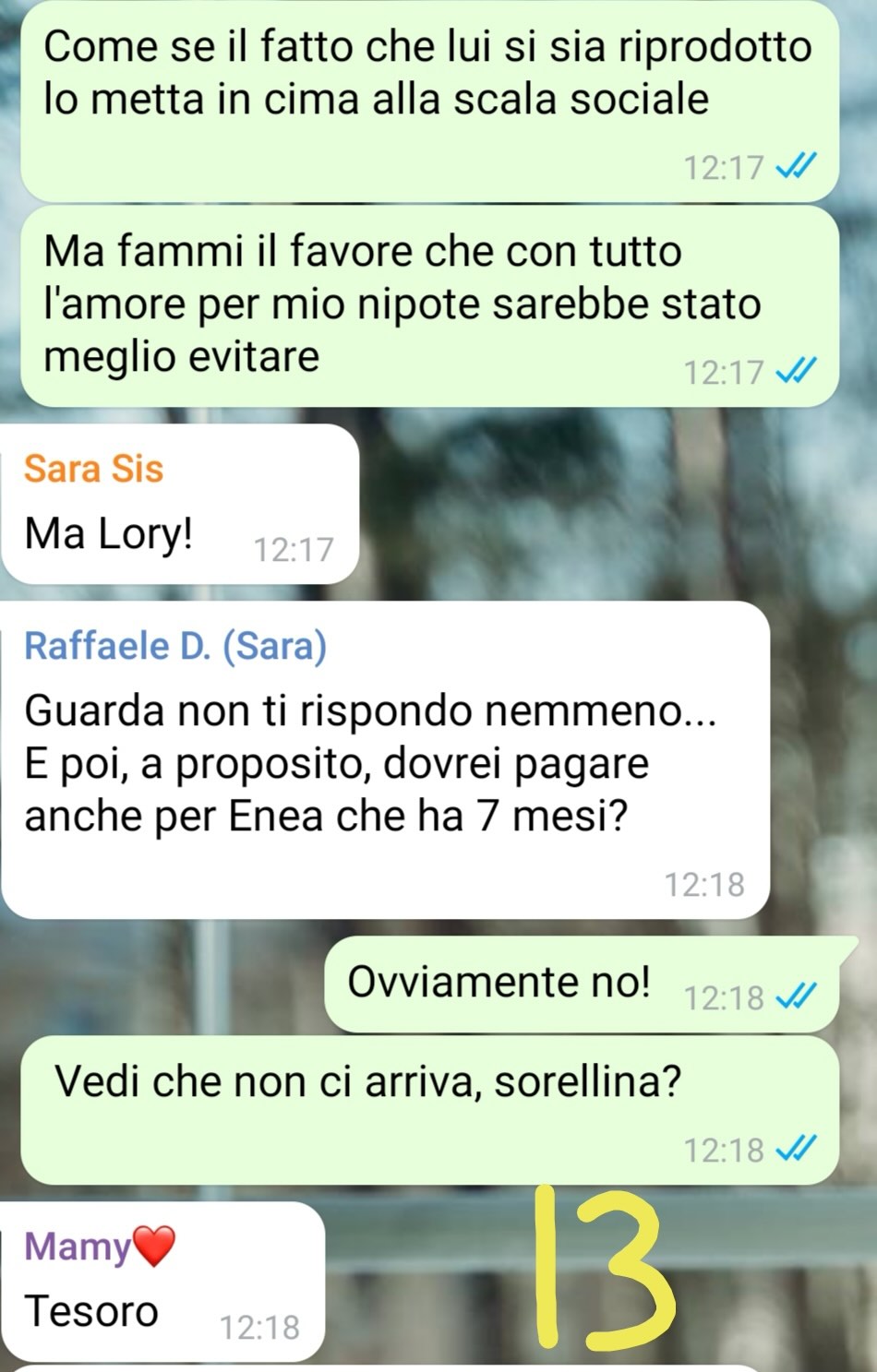Select the 'Vedi che non ci arriva' message
This screenshot has width=877, height=1372.
pyautogui.click(x=429, y=1110)
